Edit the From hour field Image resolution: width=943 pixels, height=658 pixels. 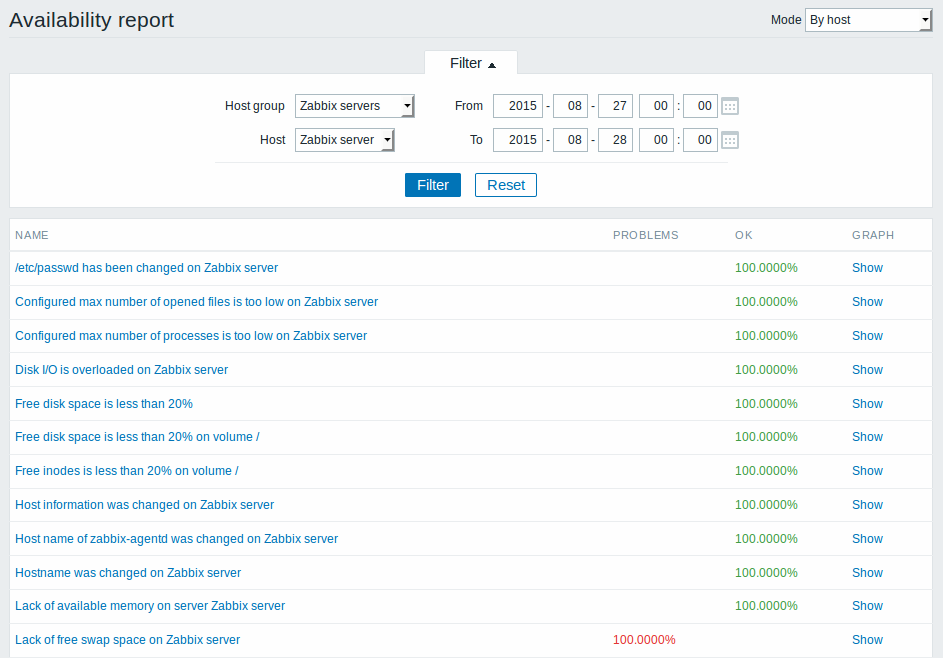[x=656, y=106]
